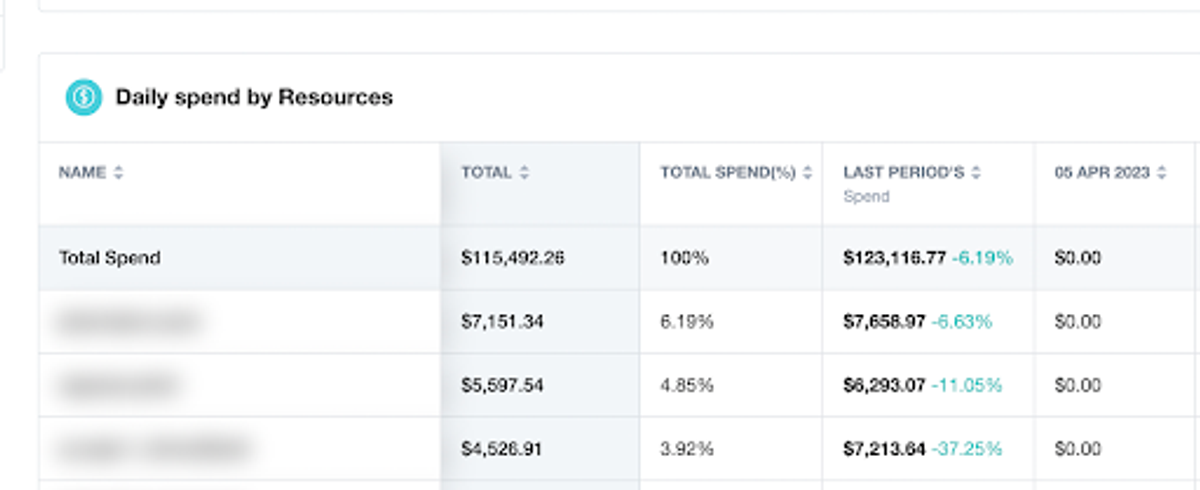
Task: Click the $6,293.07 last period value
Action: (884, 386)
